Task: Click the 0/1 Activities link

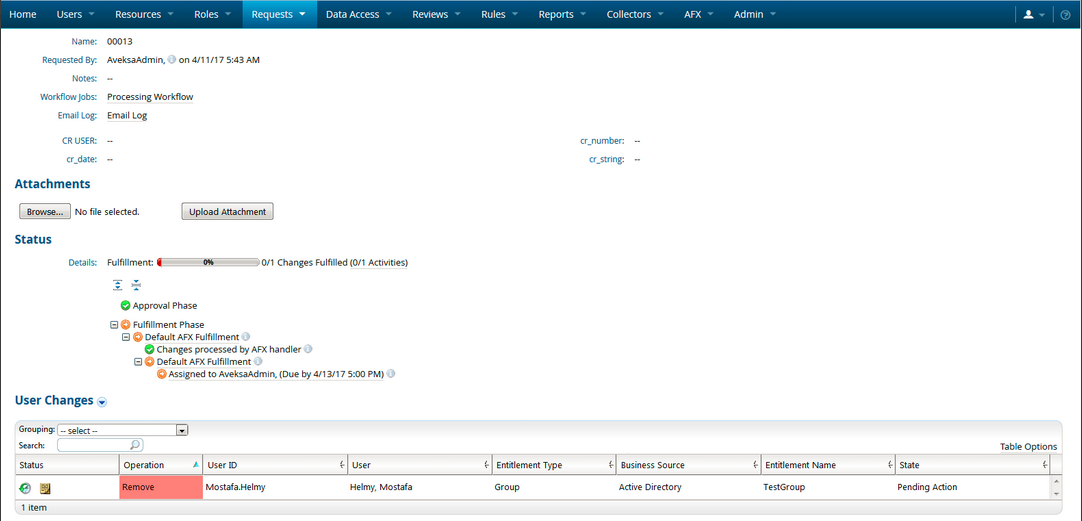Action: pyautogui.click(x=379, y=263)
